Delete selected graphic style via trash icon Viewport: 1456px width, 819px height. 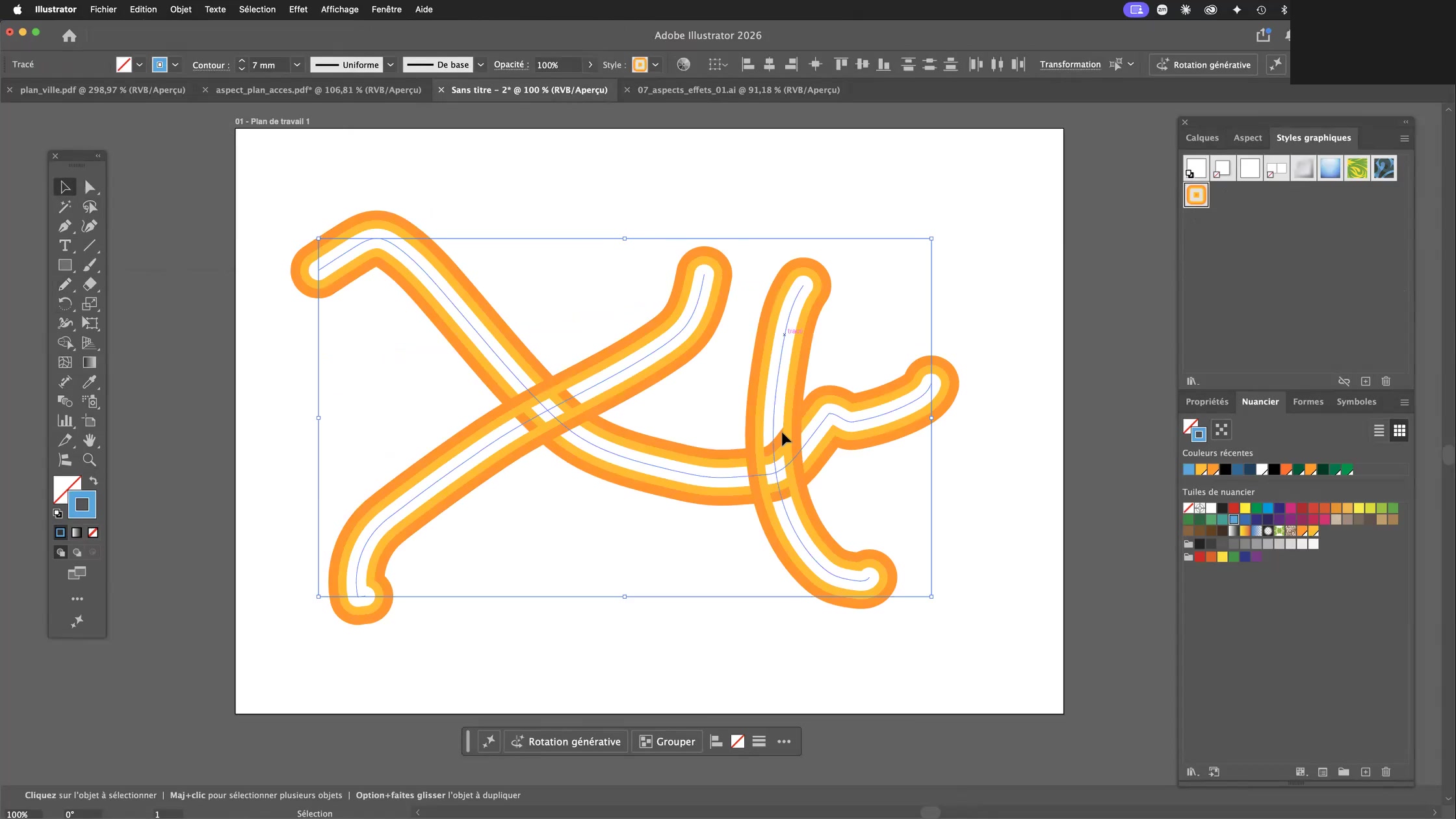pyautogui.click(x=1386, y=382)
